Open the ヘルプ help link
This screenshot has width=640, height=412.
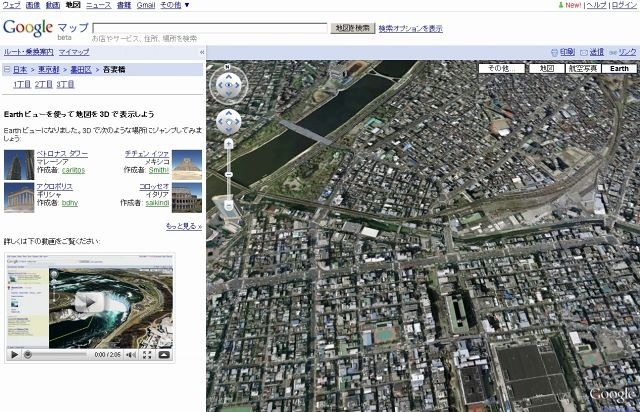[596, 5]
